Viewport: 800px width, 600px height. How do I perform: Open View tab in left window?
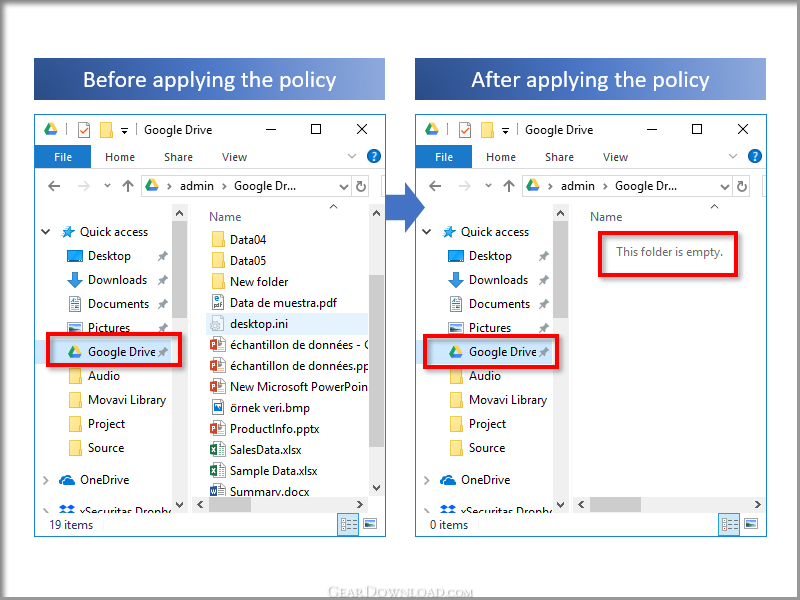(x=234, y=157)
